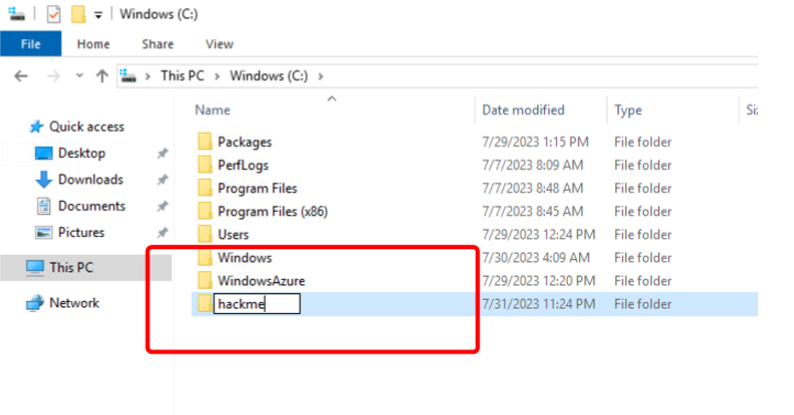
Task: Open the Share ribbon tab
Action: pos(157,44)
